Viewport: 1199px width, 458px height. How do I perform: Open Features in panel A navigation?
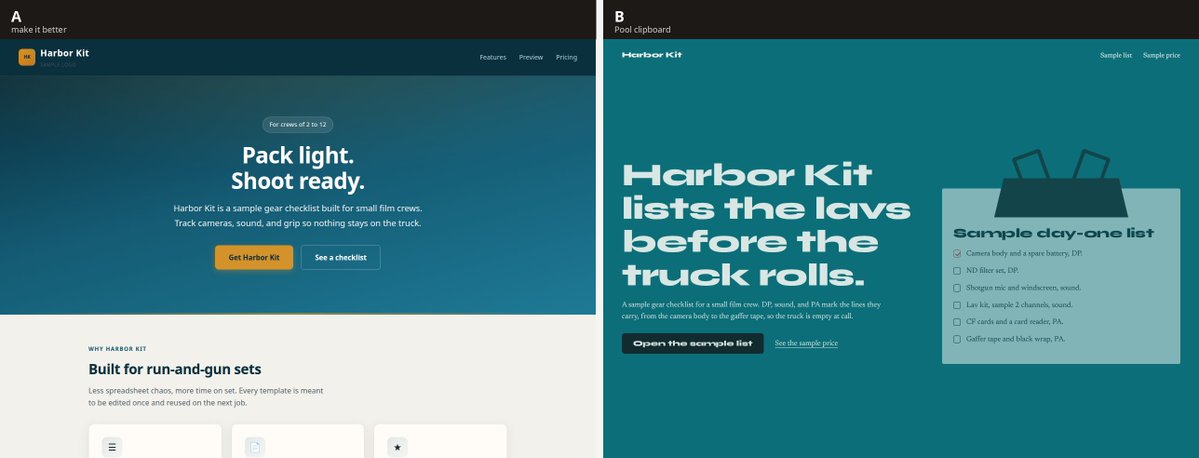click(492, 57)
